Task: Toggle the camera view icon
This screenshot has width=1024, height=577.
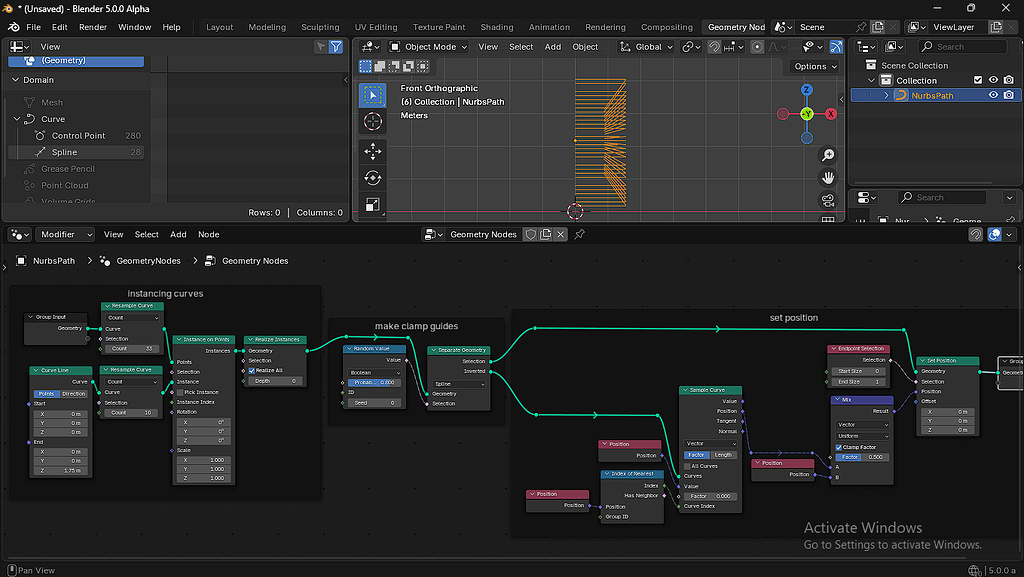Action: [x=828, y=200]
